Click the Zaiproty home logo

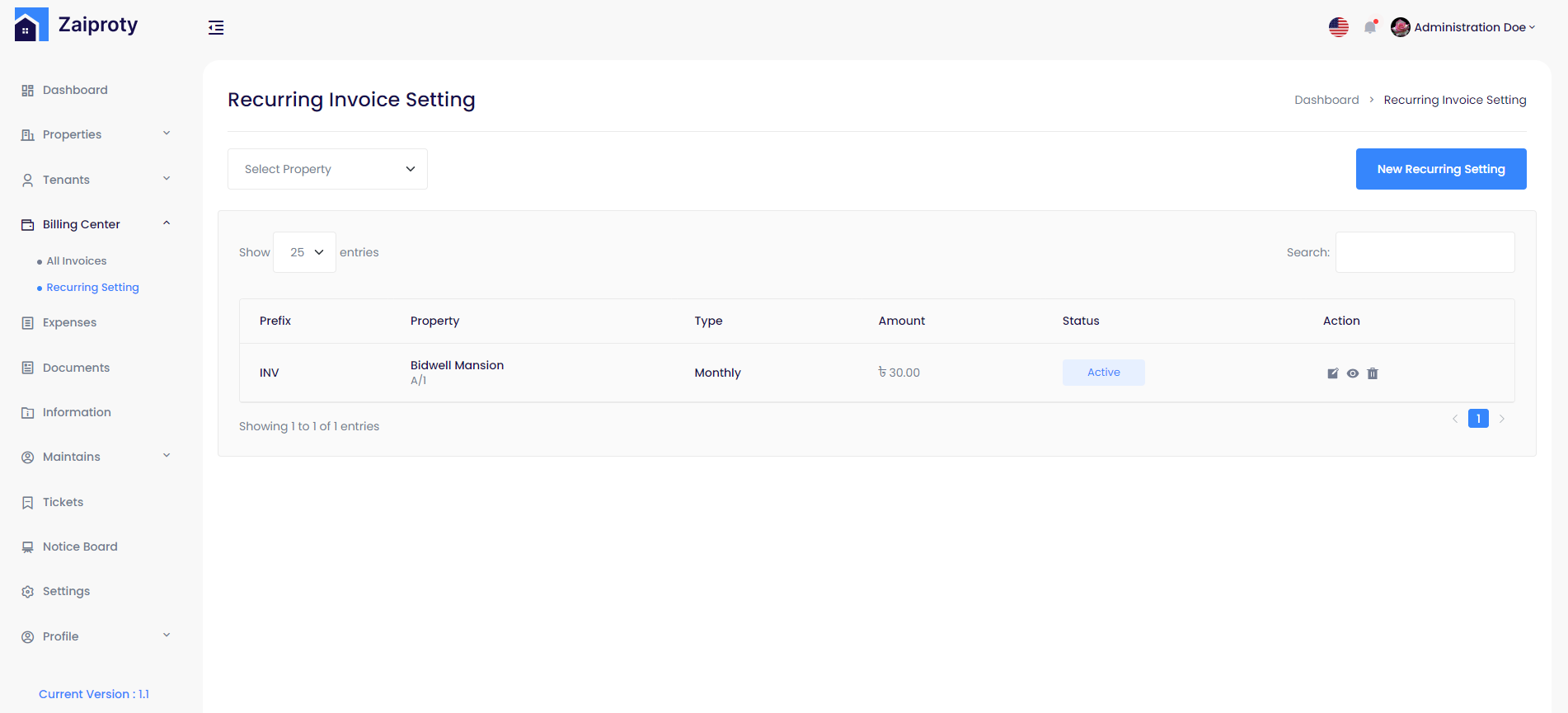point(76,26)
